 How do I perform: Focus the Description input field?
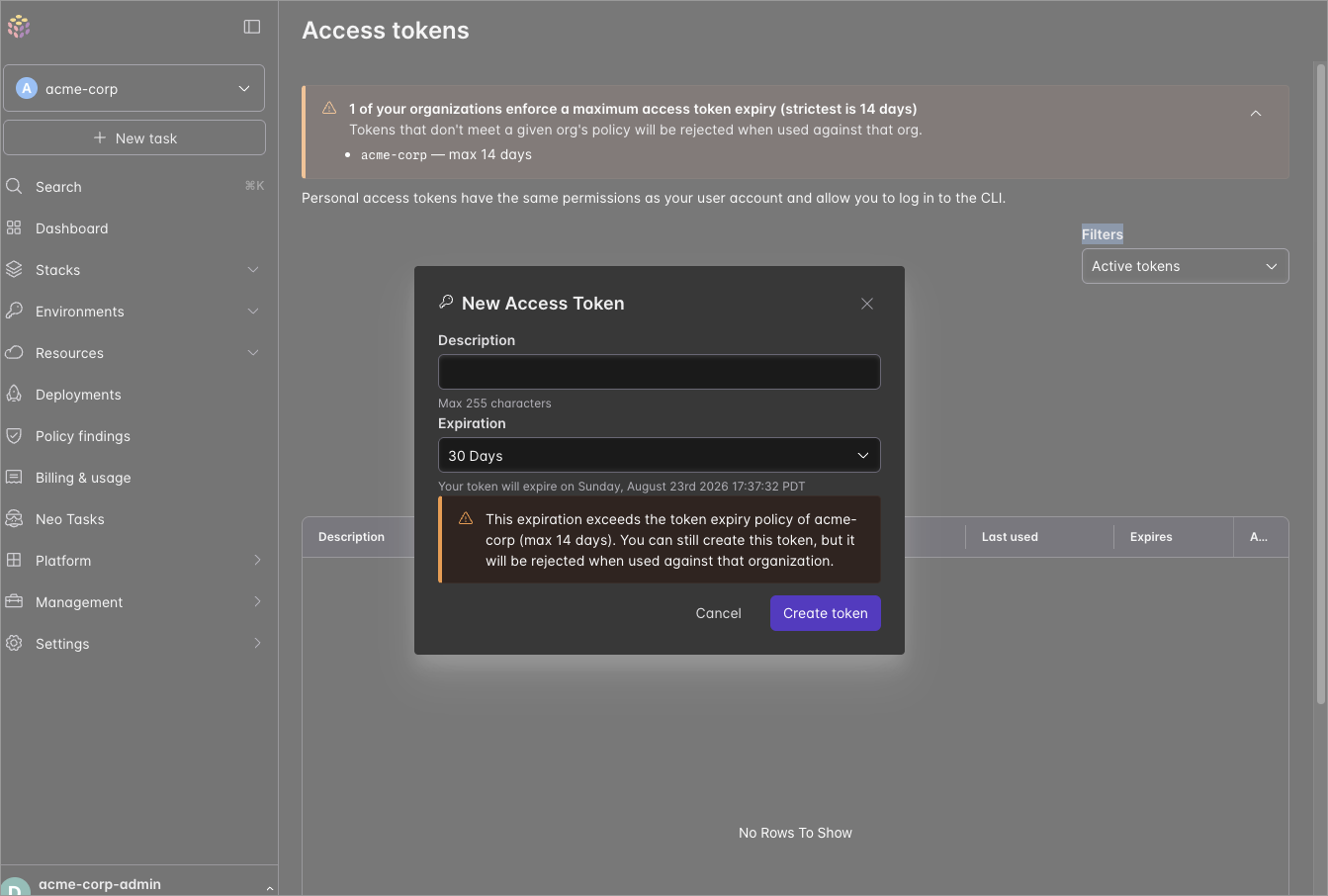pyautogui.click(x=659, y=372)
